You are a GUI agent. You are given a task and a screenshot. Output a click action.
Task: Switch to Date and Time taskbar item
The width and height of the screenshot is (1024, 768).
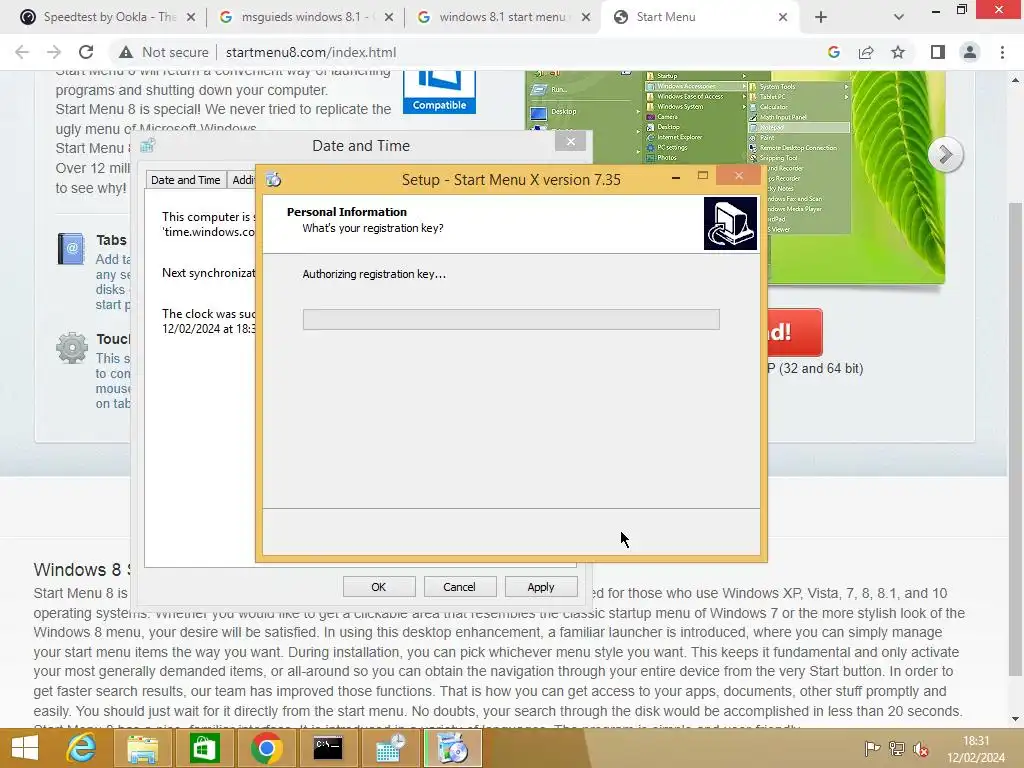click(390, 748)
